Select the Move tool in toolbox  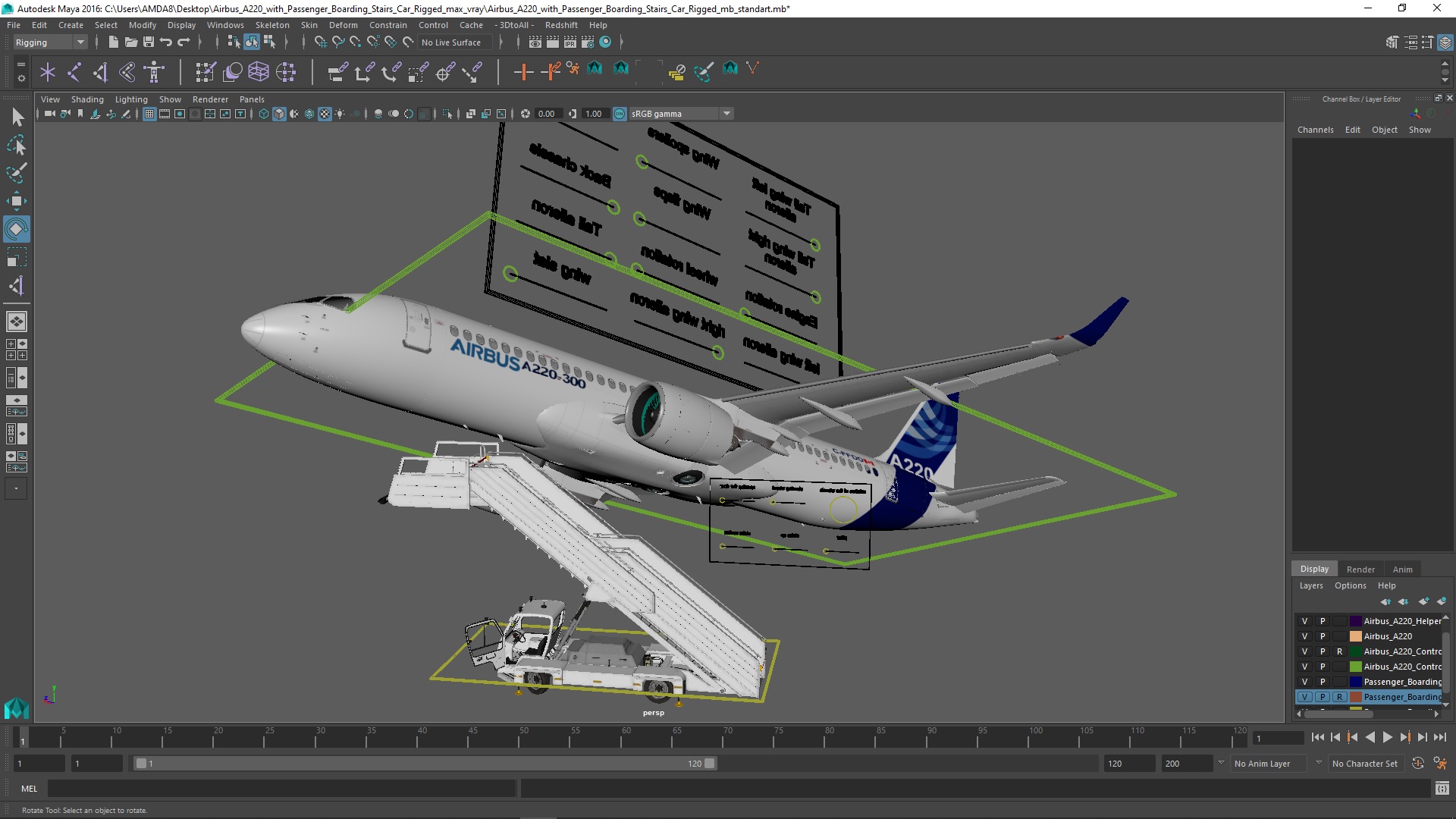(x=16, y=200)
